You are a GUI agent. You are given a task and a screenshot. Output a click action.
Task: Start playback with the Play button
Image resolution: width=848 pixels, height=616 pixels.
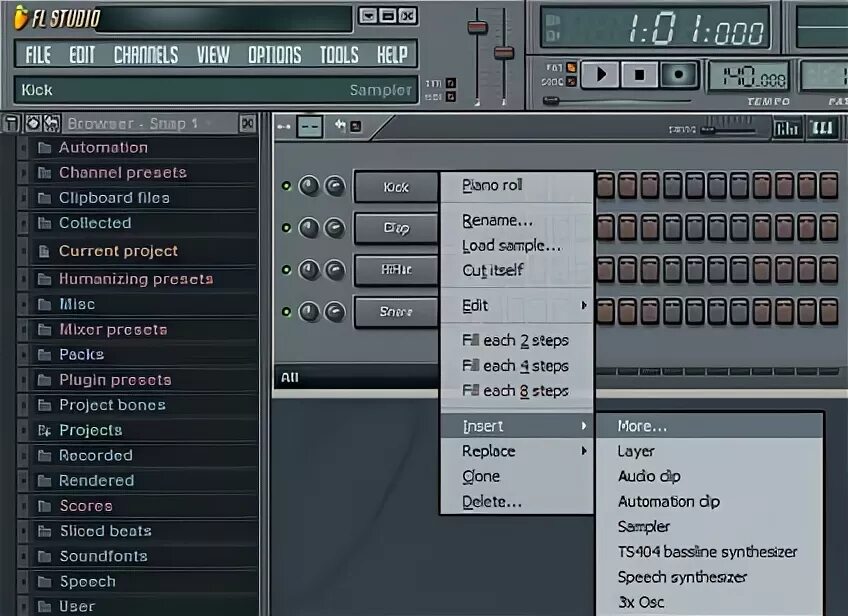point(601,74)
